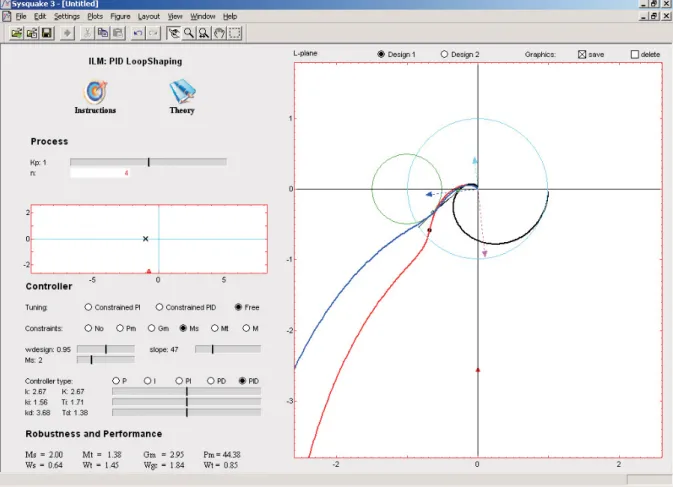This screenshot has height=487, width=673.
Task: Click the greyed diamond toolbar icon
Action: tap(67, 33)
